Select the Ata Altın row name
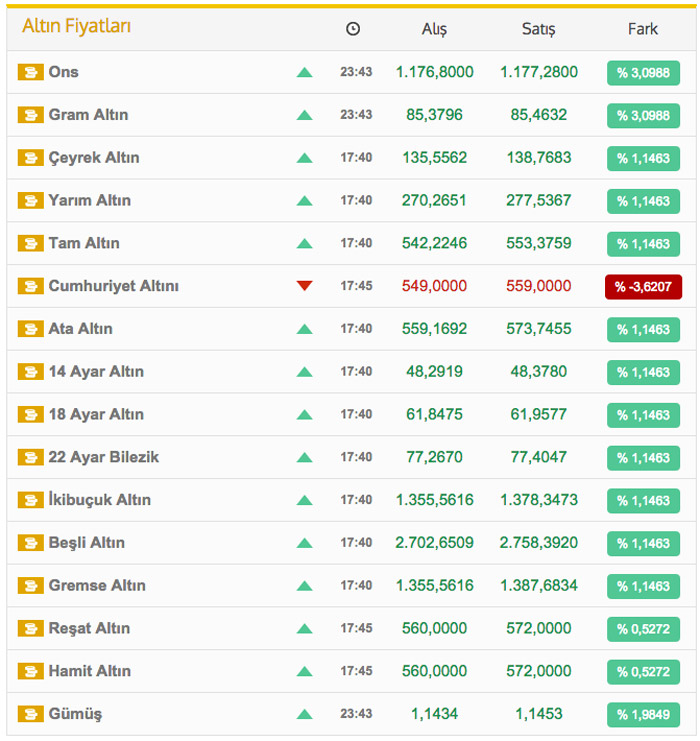 [80, 329]
